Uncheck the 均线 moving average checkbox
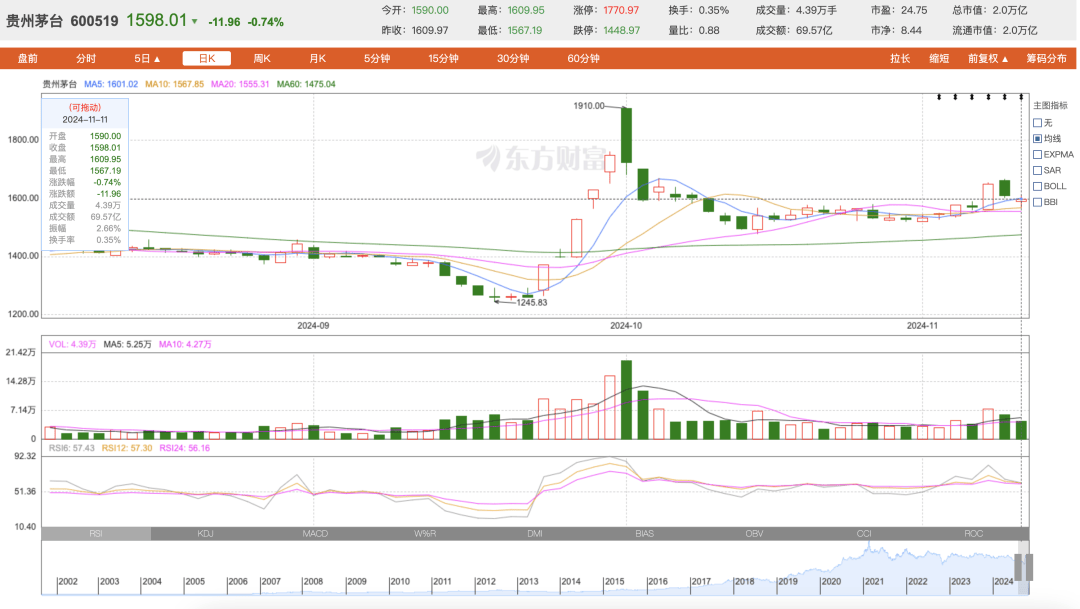The height and width of the screenshot is (609, 1080). tap(1038, 139)
